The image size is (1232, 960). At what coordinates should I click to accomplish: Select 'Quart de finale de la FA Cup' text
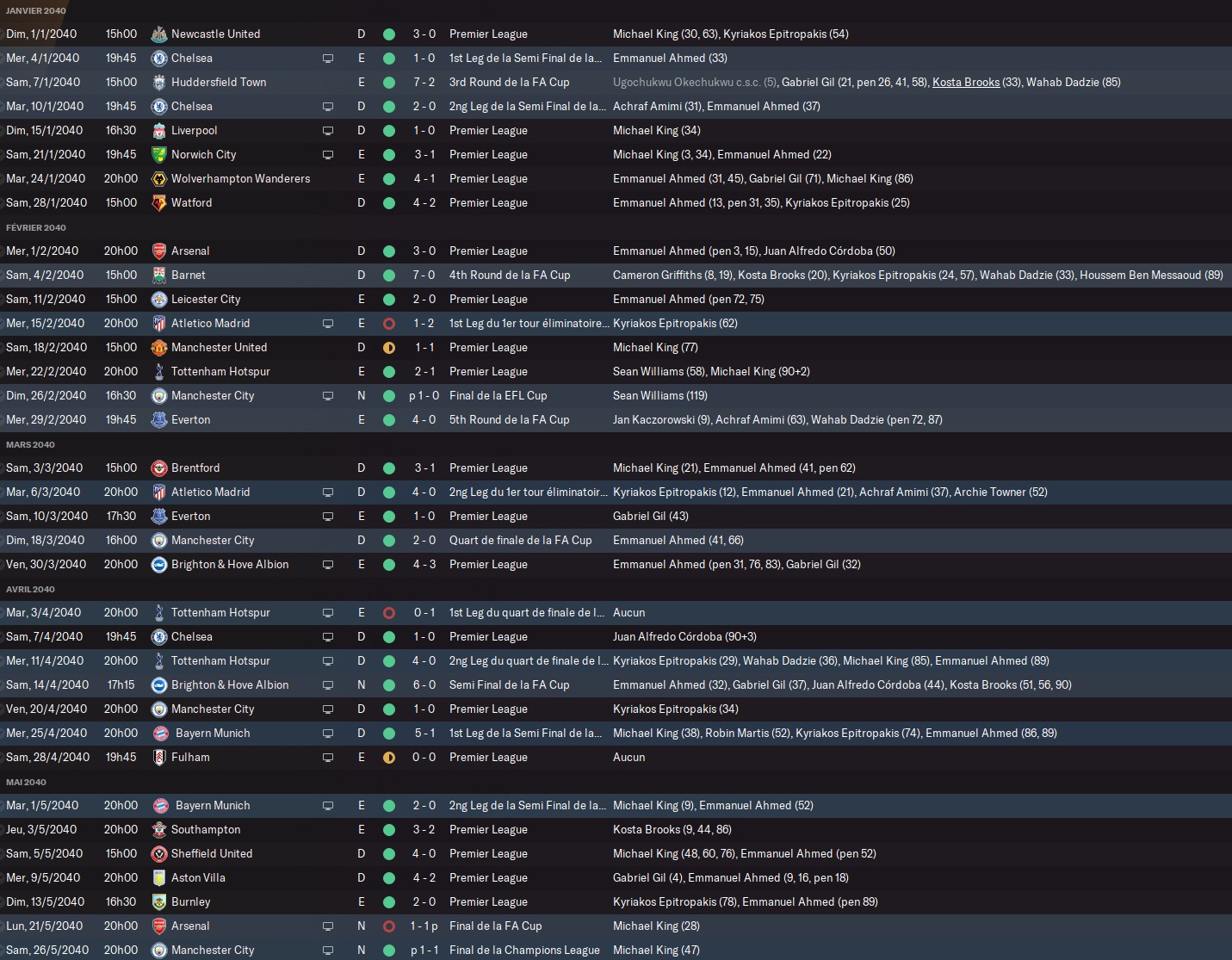pos(521,541)
